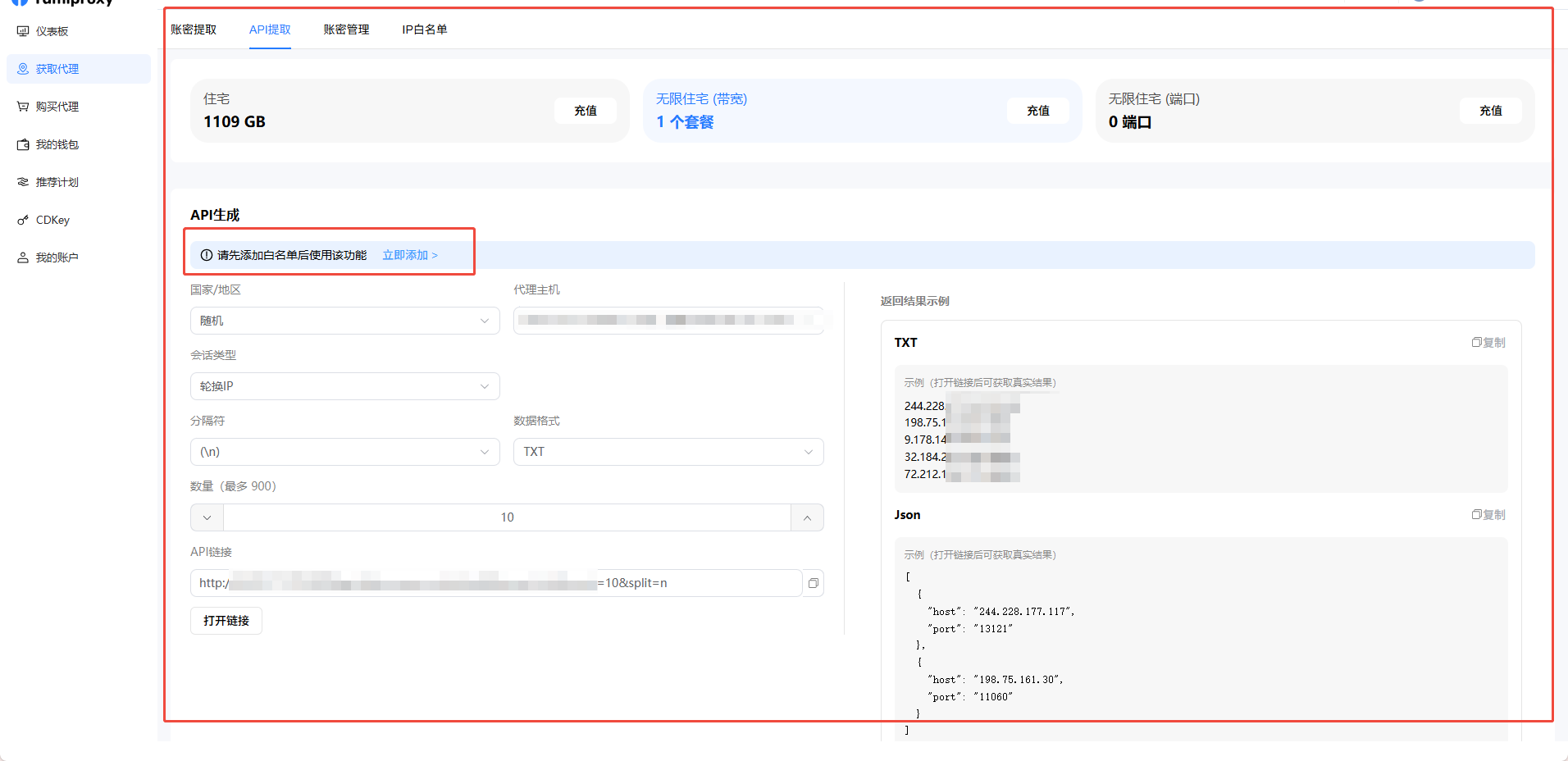The image size is (1568, 761).
Task: Click the 打开链接 button
Action: click(x=226, y=621)
